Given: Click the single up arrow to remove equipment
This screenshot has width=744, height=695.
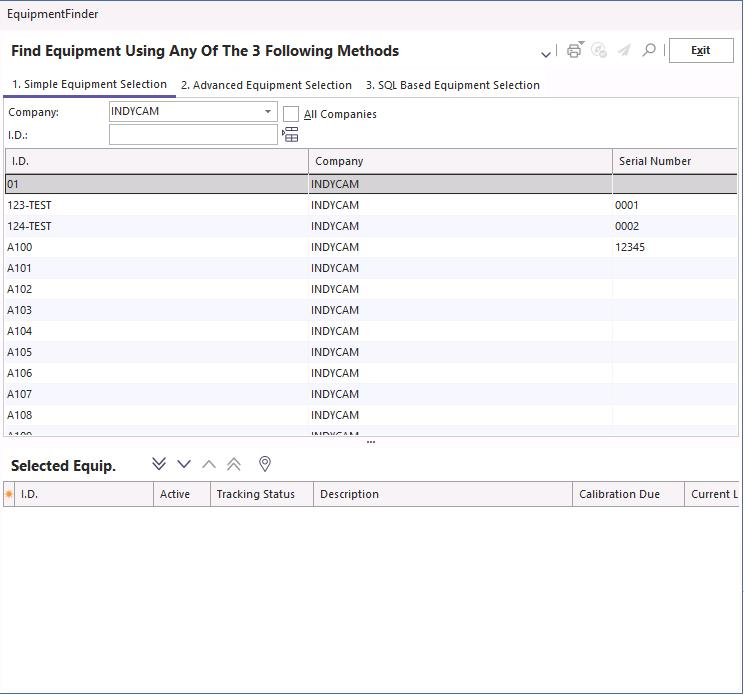Looking at the screenshot, I should point(209,464).
